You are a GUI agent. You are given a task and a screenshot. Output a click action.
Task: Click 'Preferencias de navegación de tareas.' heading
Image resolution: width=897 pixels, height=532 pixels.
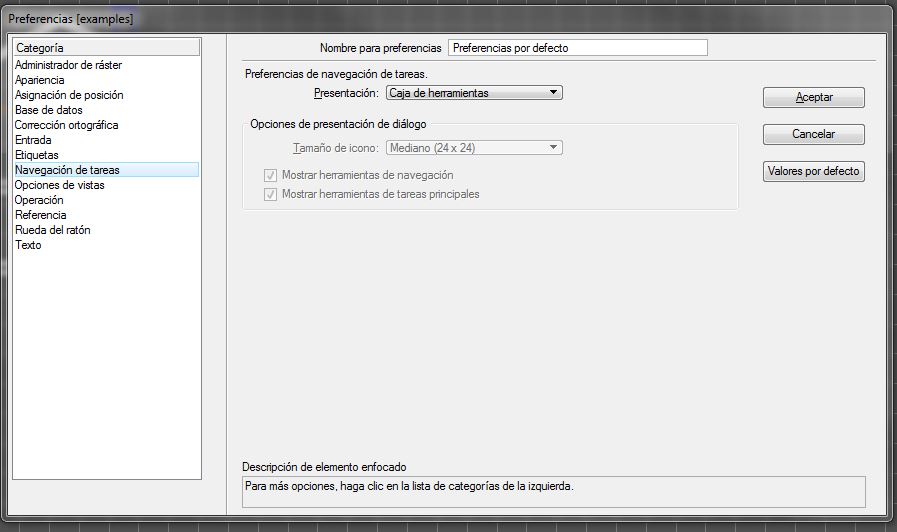336,74
